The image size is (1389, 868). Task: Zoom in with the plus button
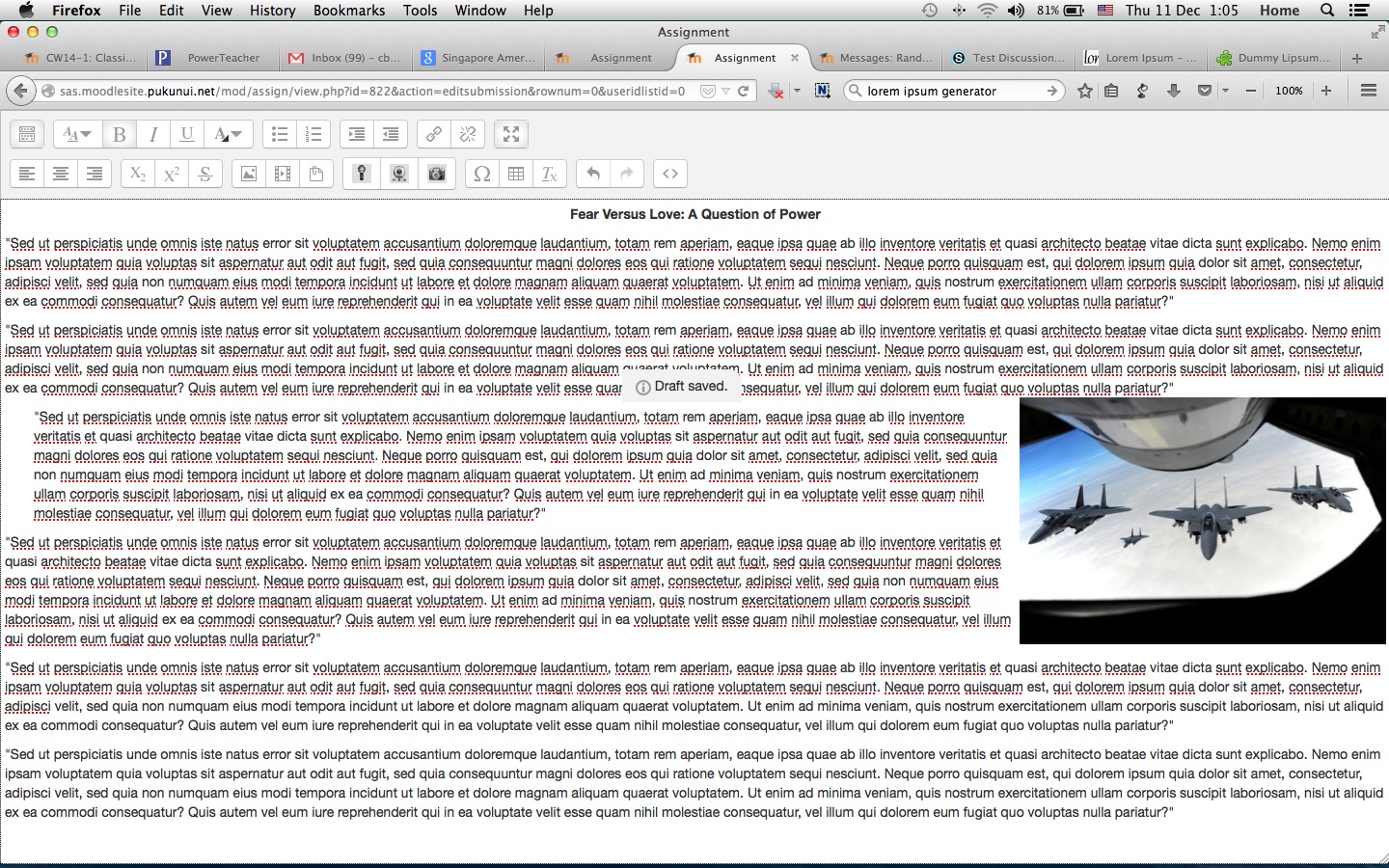point(1326,91)
